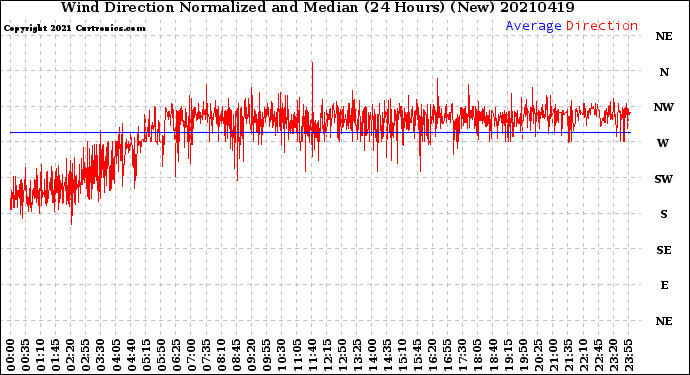The height and width of the screenshot is (375, 690).
Task: Click the '04:40' time label
Action: [x=131, y=355]
